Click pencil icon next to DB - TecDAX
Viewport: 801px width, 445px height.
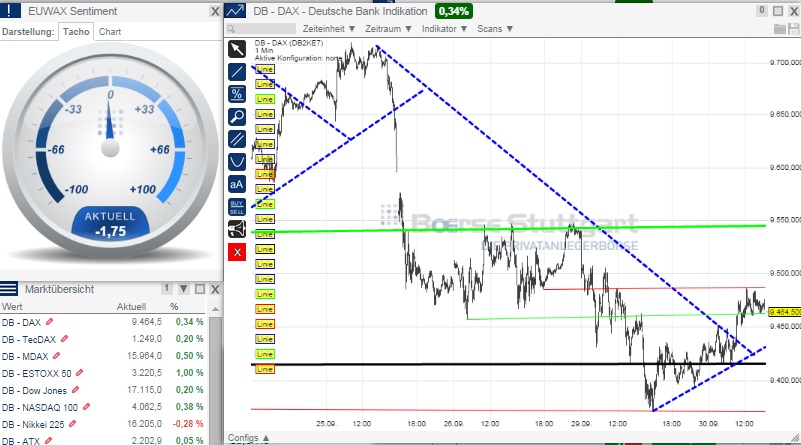pos(64,339)
